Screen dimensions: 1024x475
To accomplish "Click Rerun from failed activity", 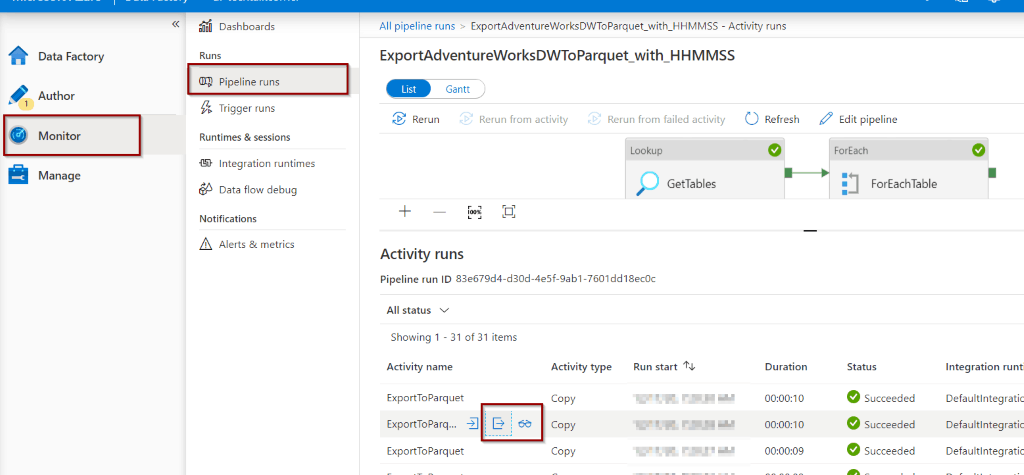I will (x=656, y=120).
